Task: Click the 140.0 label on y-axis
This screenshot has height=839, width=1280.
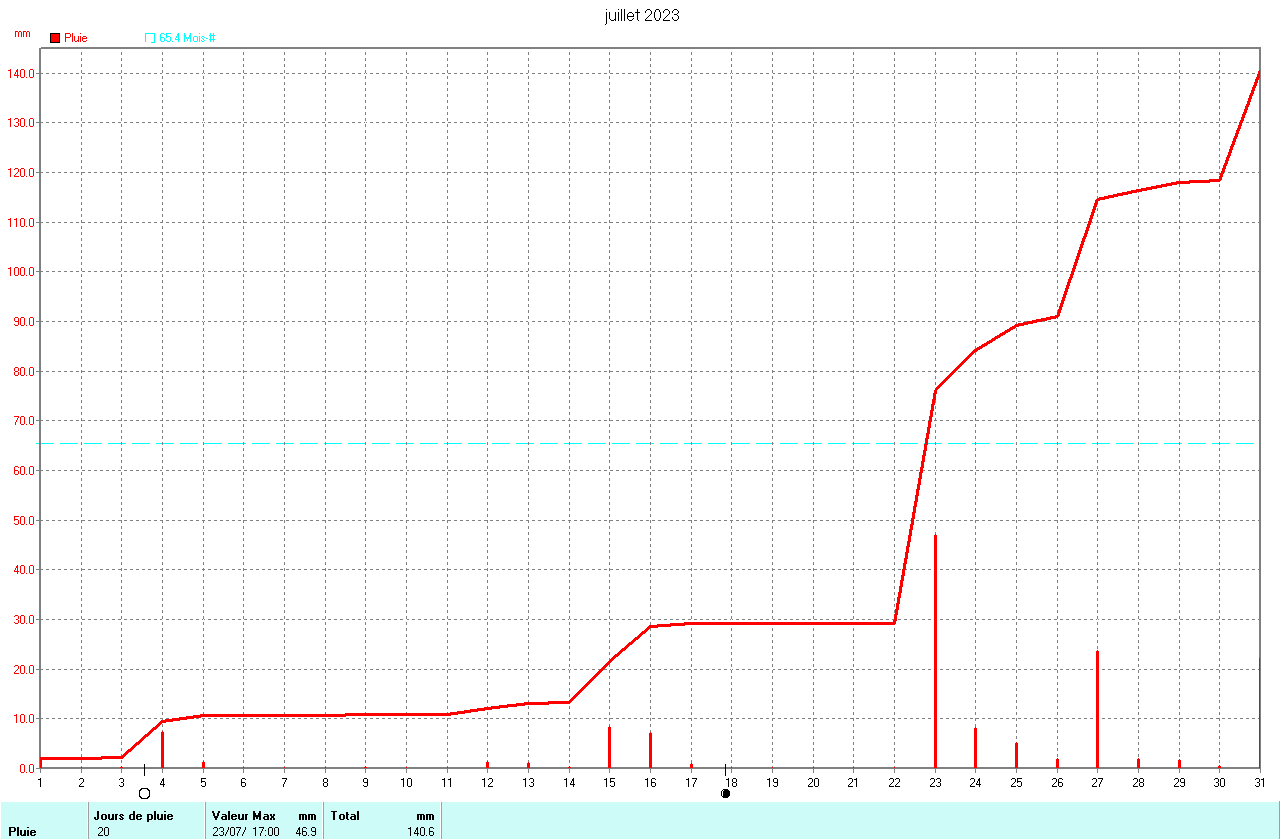Action: tap(20, 74)
